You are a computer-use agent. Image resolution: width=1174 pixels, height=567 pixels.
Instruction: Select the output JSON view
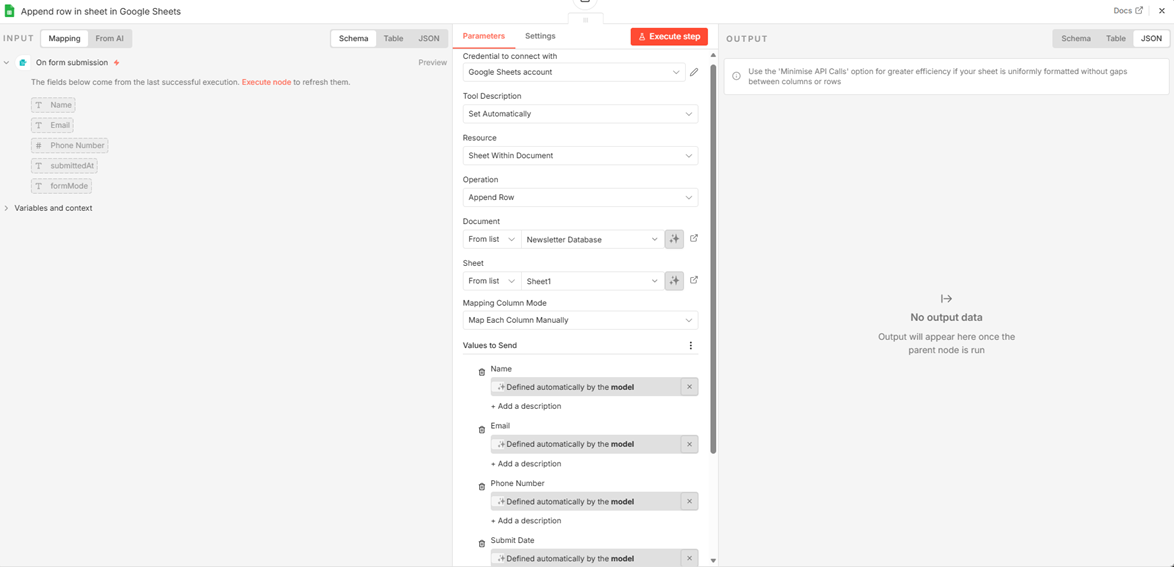point(1151,39)
